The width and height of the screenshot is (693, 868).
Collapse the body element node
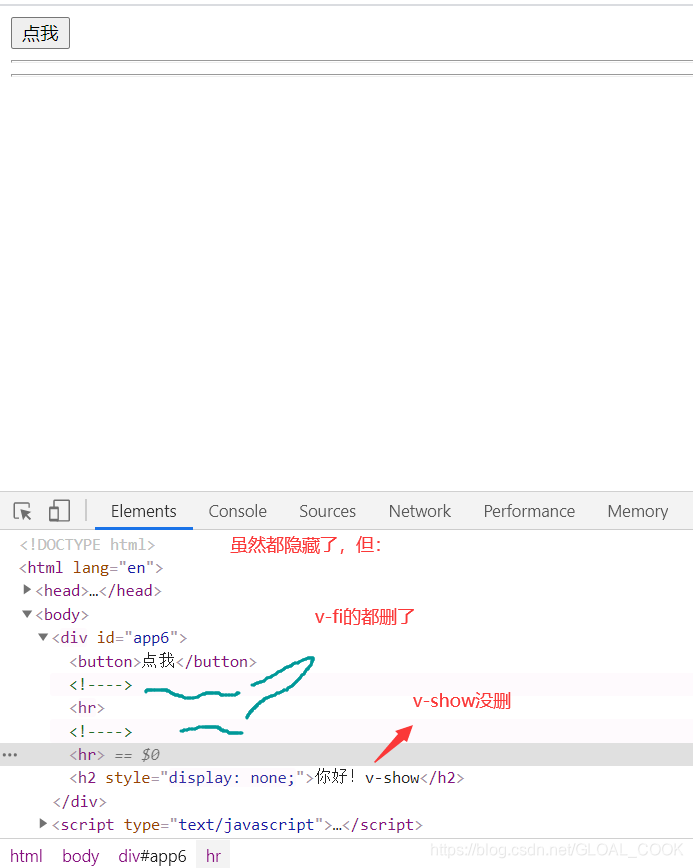coord(27,614)
